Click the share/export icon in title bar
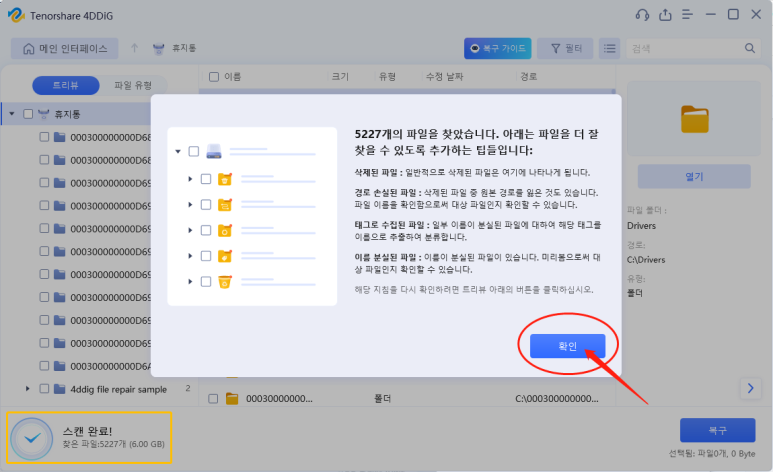 coord(666,15)
